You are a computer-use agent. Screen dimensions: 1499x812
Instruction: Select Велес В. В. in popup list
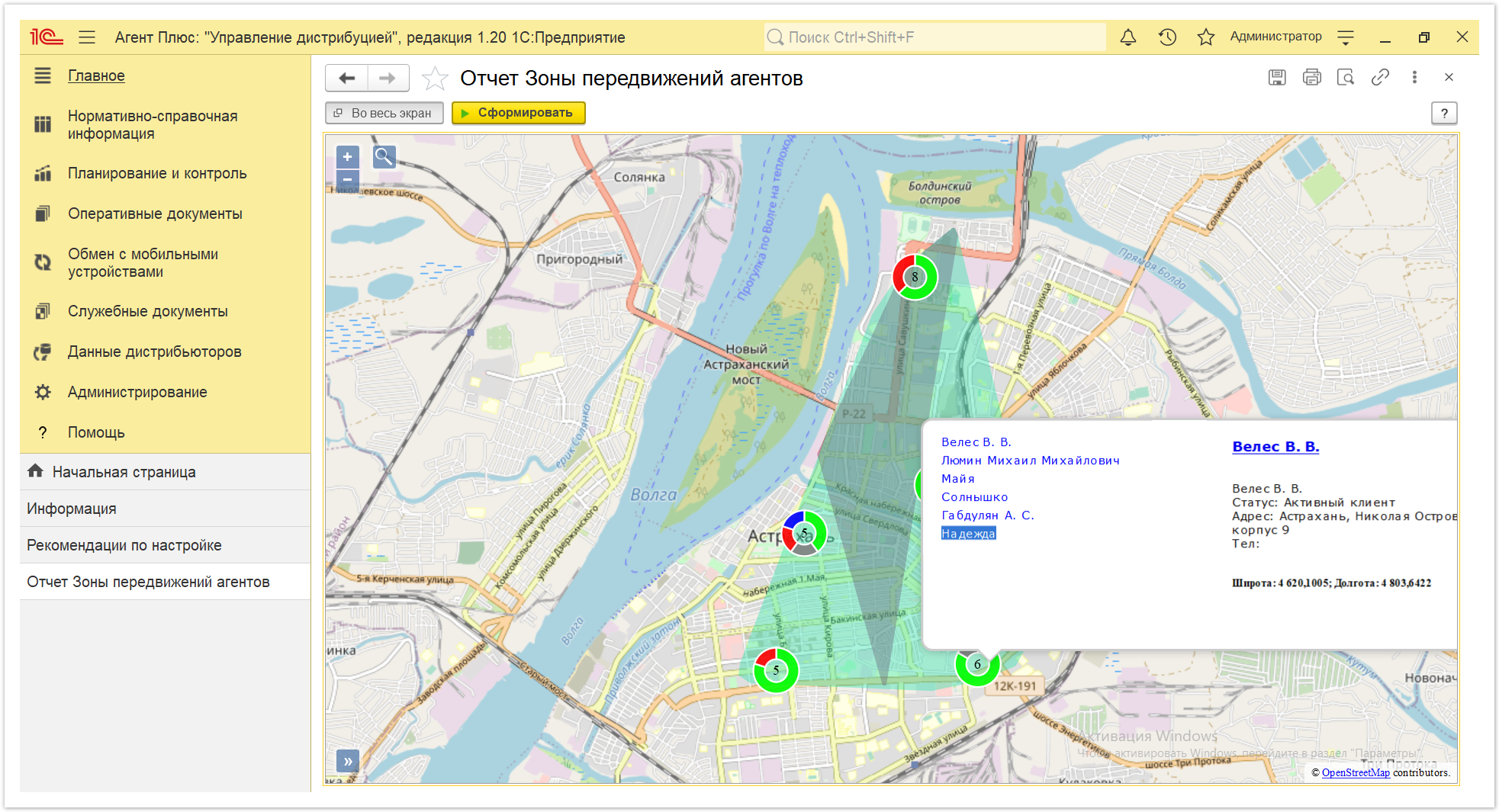(976, 442)
